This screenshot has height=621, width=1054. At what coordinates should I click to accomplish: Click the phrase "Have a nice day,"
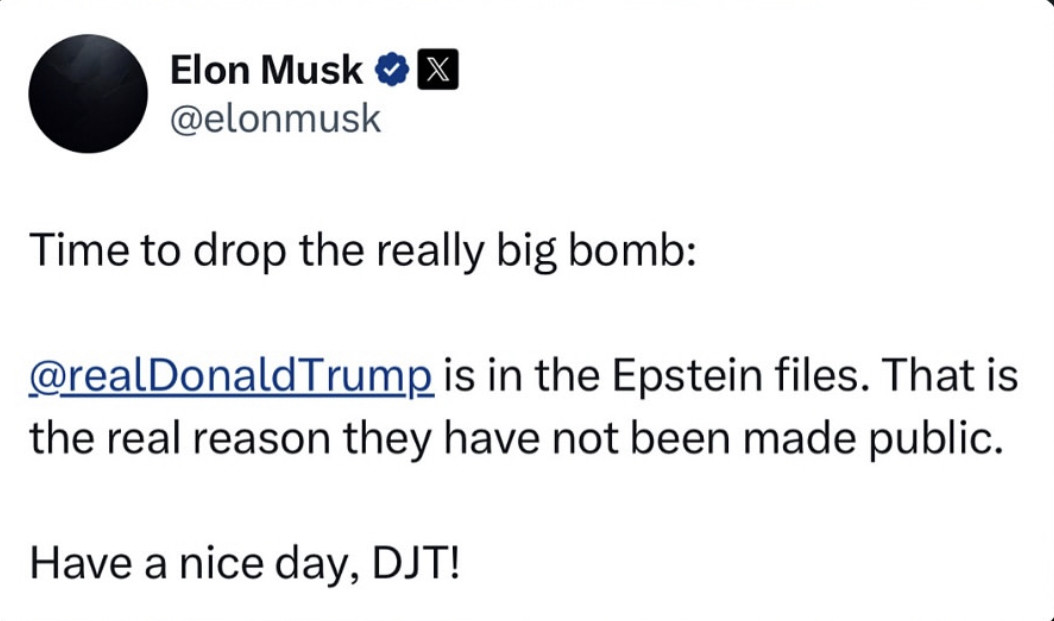click(x=196, y=566)
